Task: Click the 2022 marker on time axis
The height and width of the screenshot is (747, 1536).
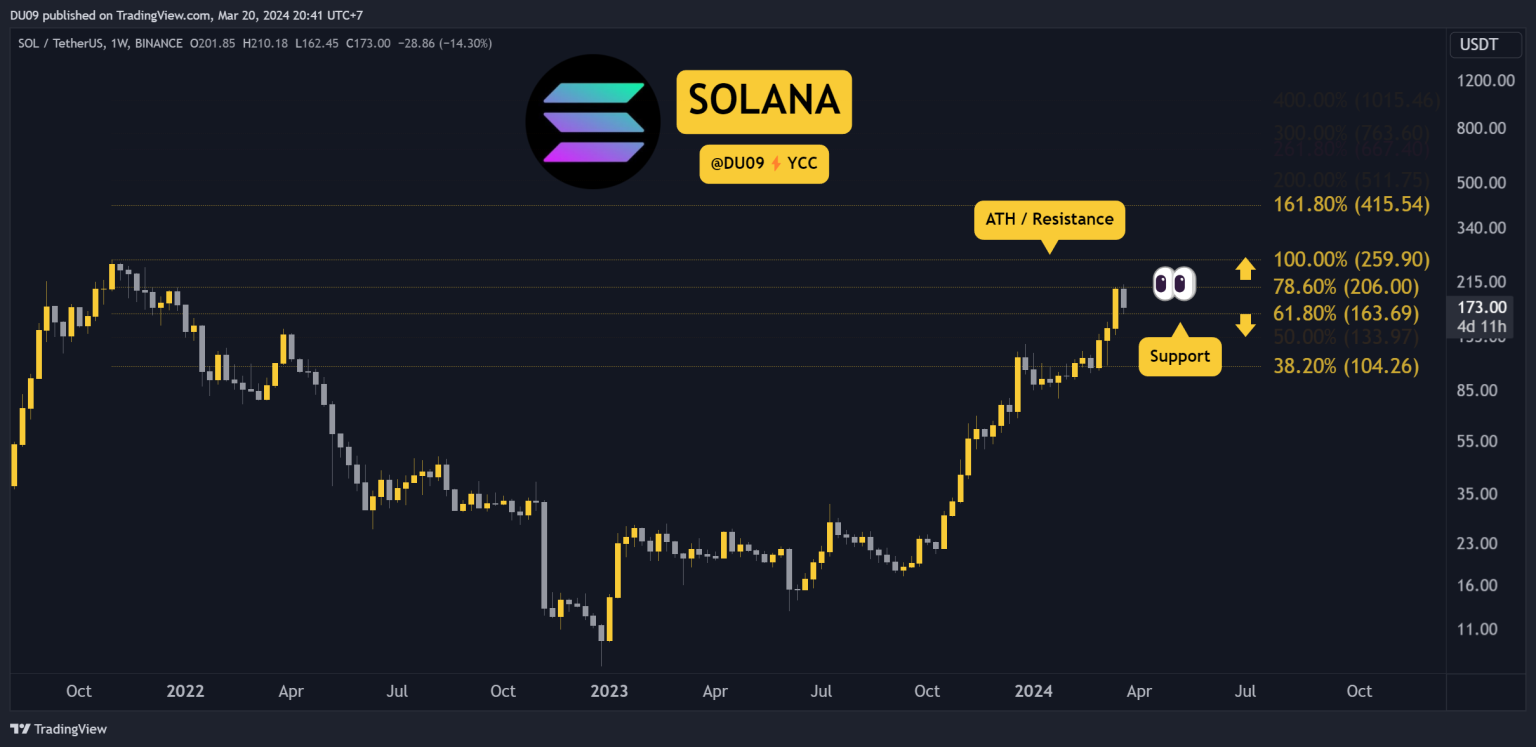Action: pyautogui.click(x=185, y=691)
